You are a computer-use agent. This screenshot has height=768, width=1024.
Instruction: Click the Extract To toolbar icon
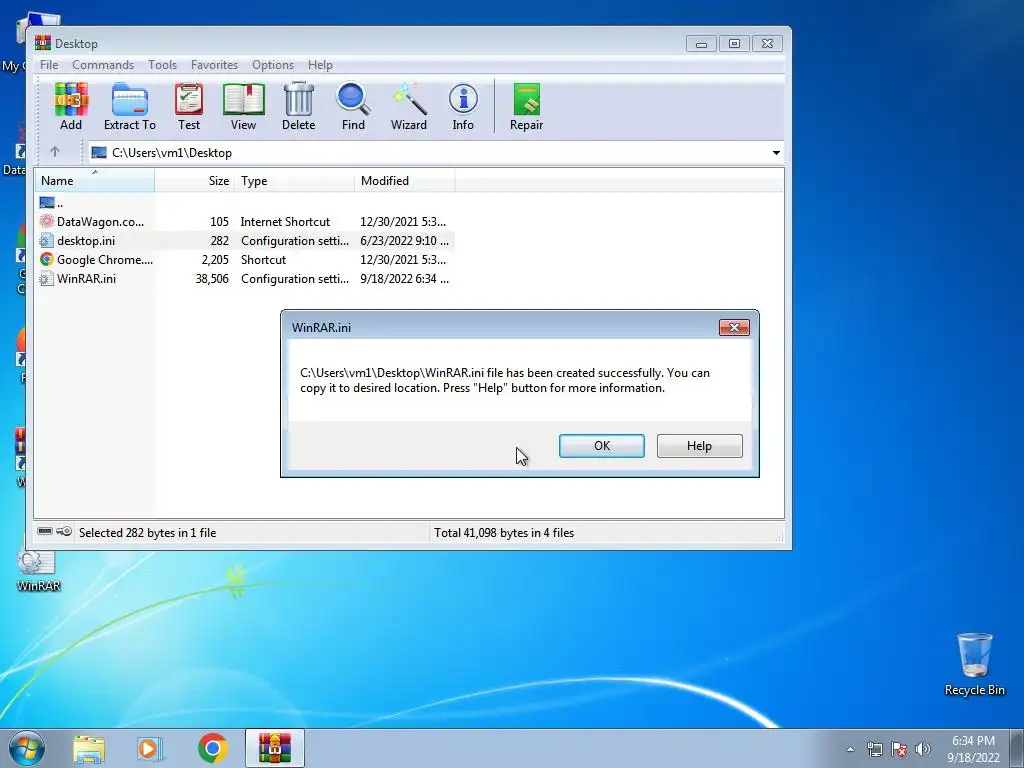tap(130, 99)
